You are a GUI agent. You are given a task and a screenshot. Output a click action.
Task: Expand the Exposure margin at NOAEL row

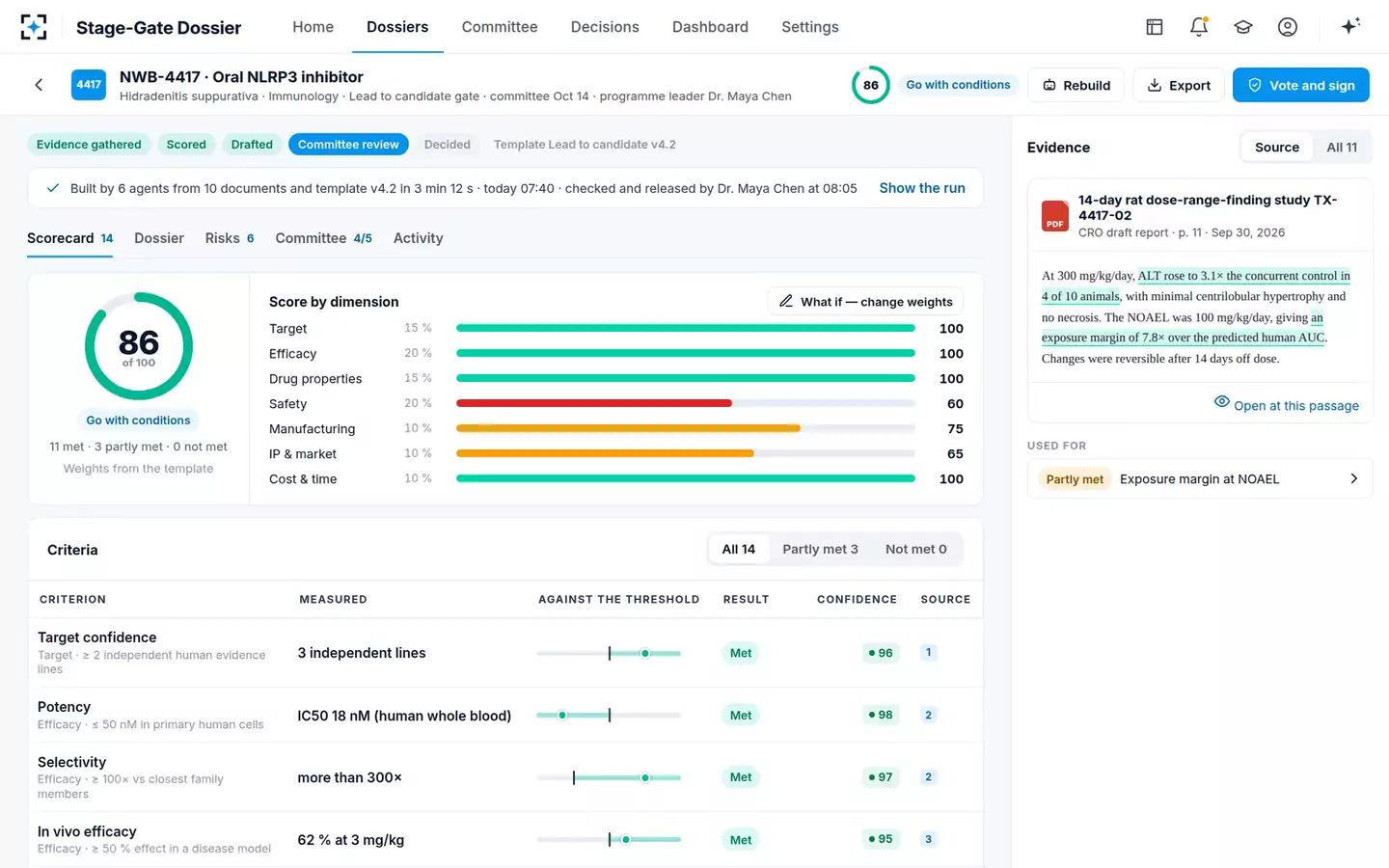click(x=1200, y=479)
